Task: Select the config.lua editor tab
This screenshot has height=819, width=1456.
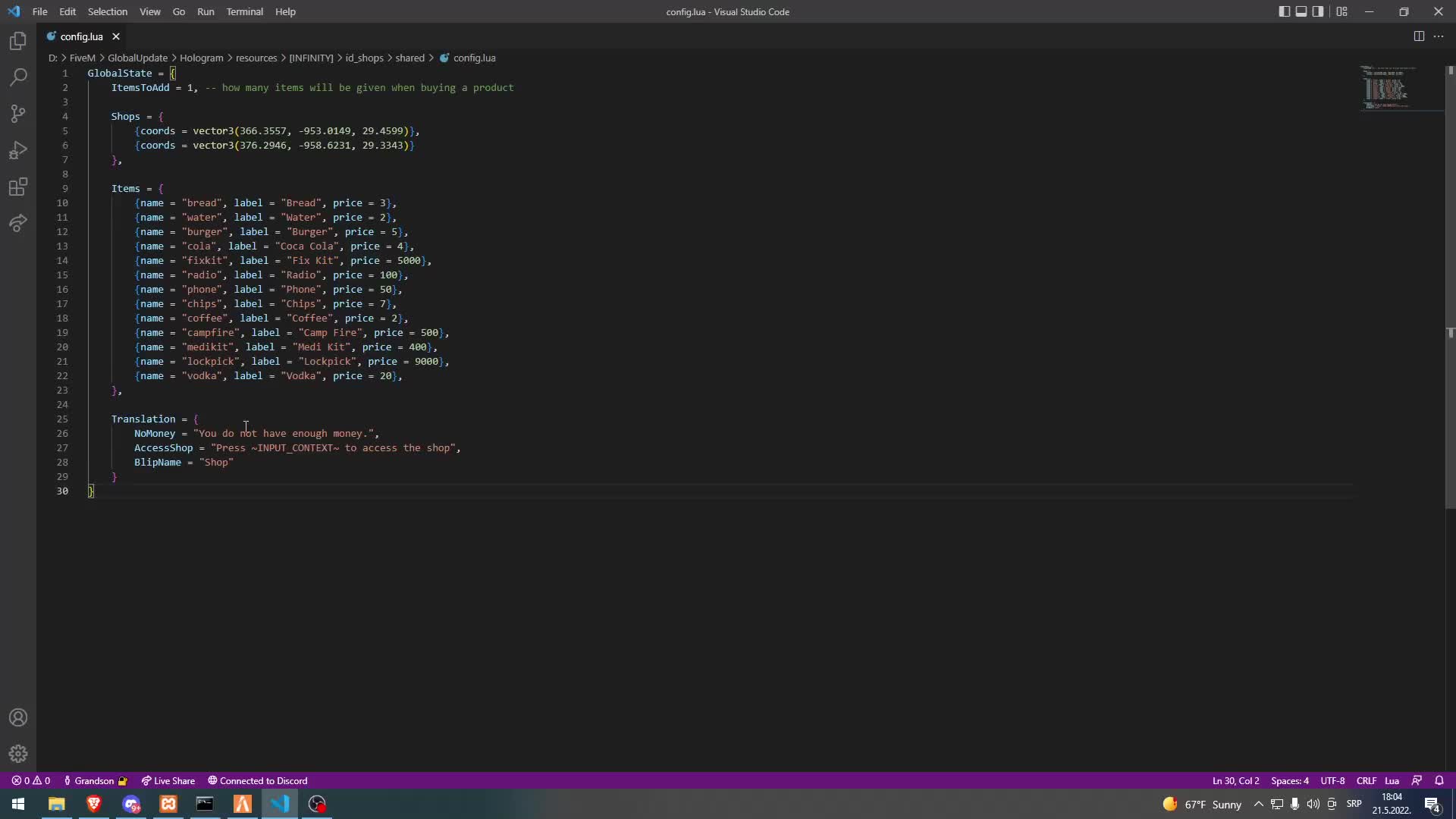Action: [81, 36]
